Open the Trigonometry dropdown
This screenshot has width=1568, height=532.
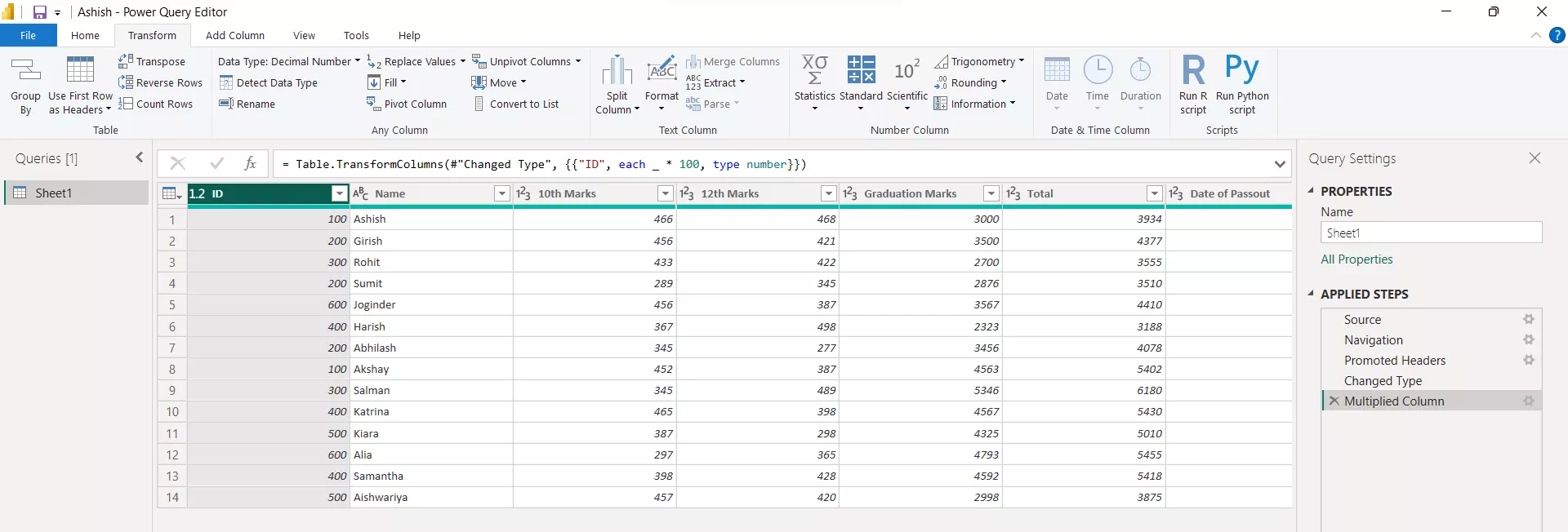click(979, 61)
